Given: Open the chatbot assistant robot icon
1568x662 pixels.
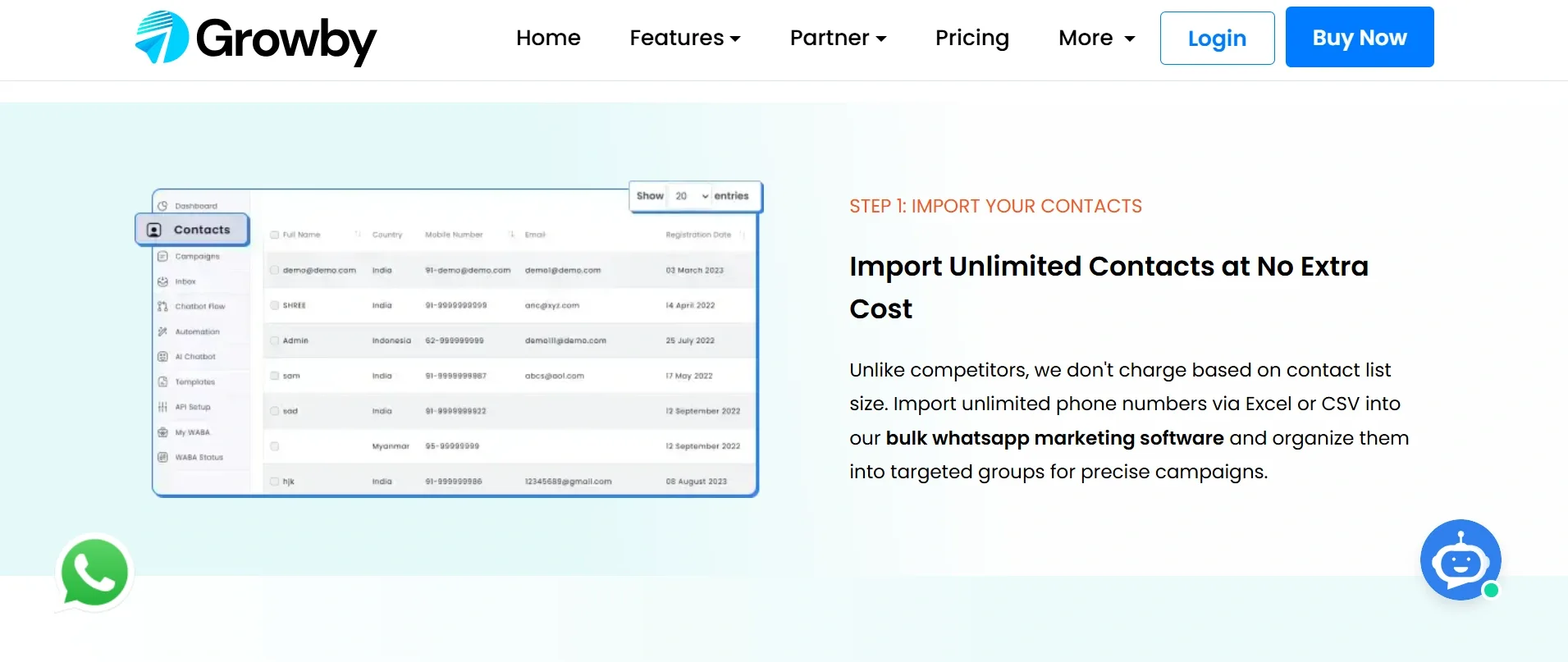Looking at the screenshot, I should [1461, 560].
